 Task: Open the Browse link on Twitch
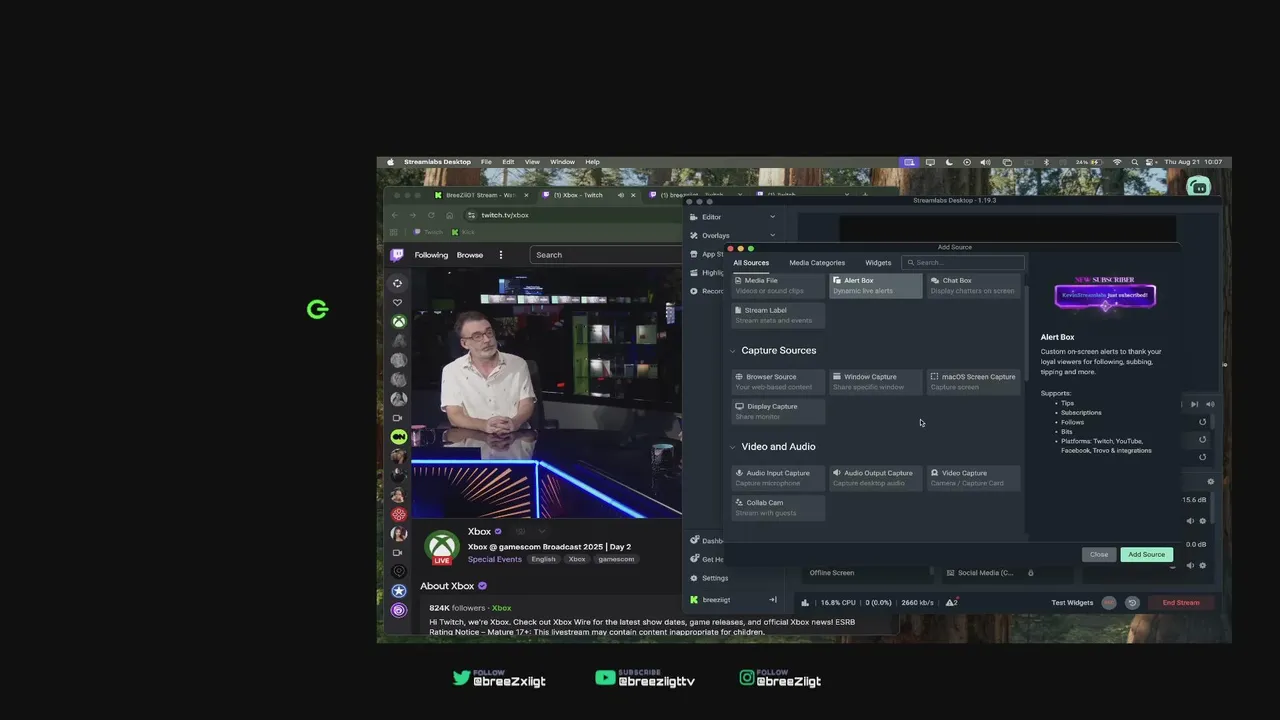coord(470,255)
